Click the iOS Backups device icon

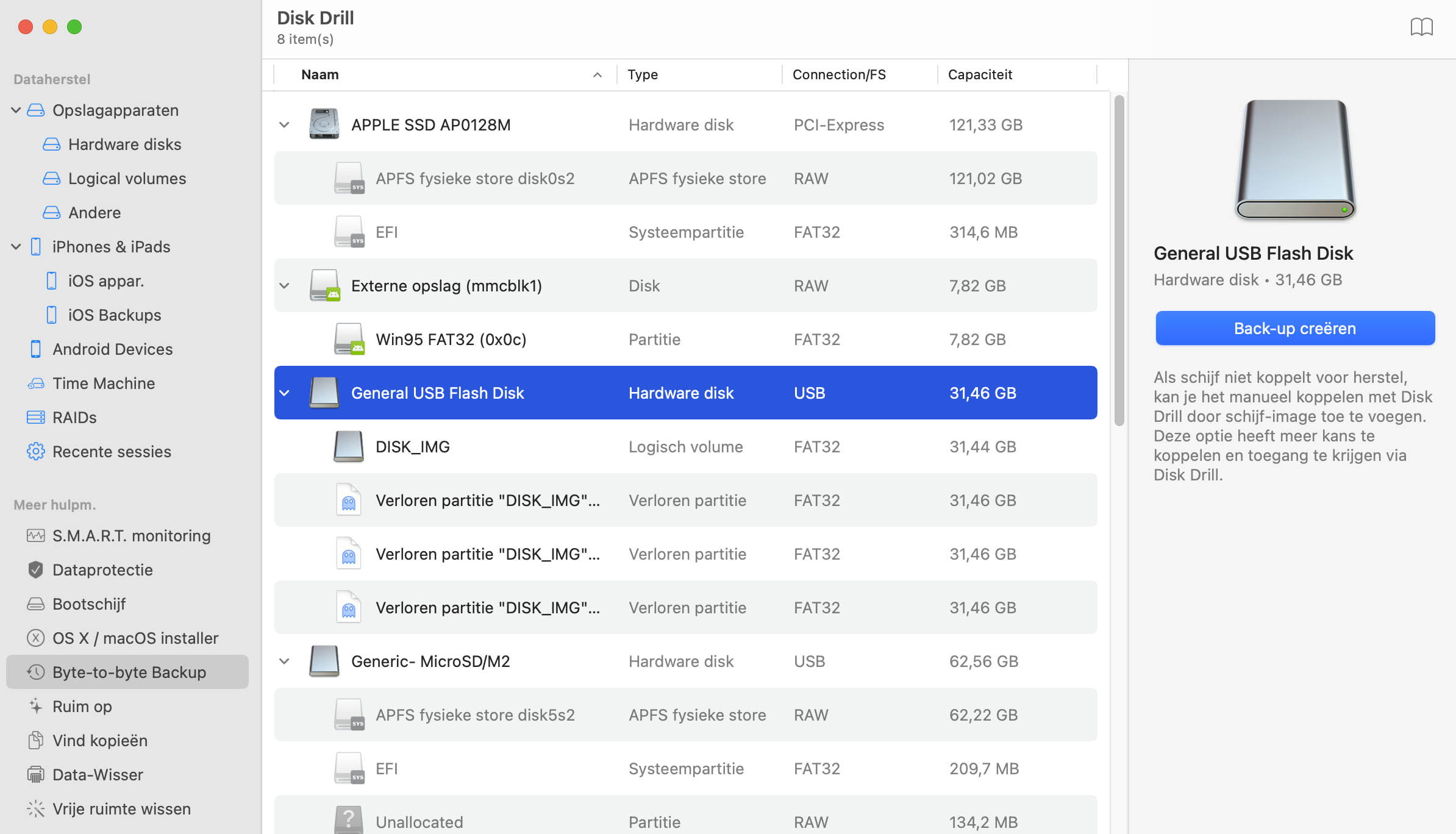[52, 315]
